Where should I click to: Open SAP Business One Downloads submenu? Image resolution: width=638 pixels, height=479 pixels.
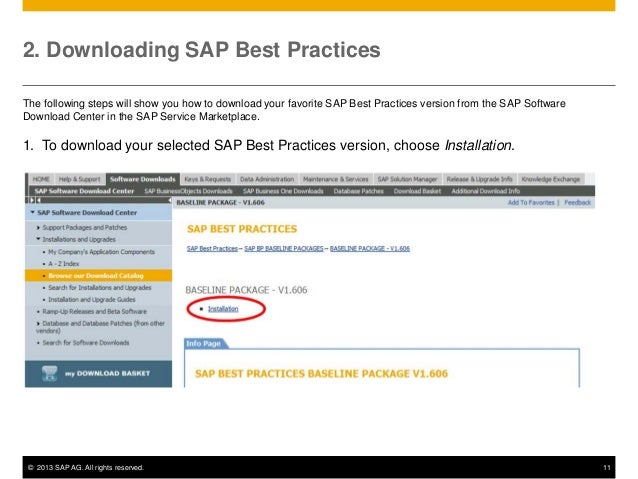point(283,191)
